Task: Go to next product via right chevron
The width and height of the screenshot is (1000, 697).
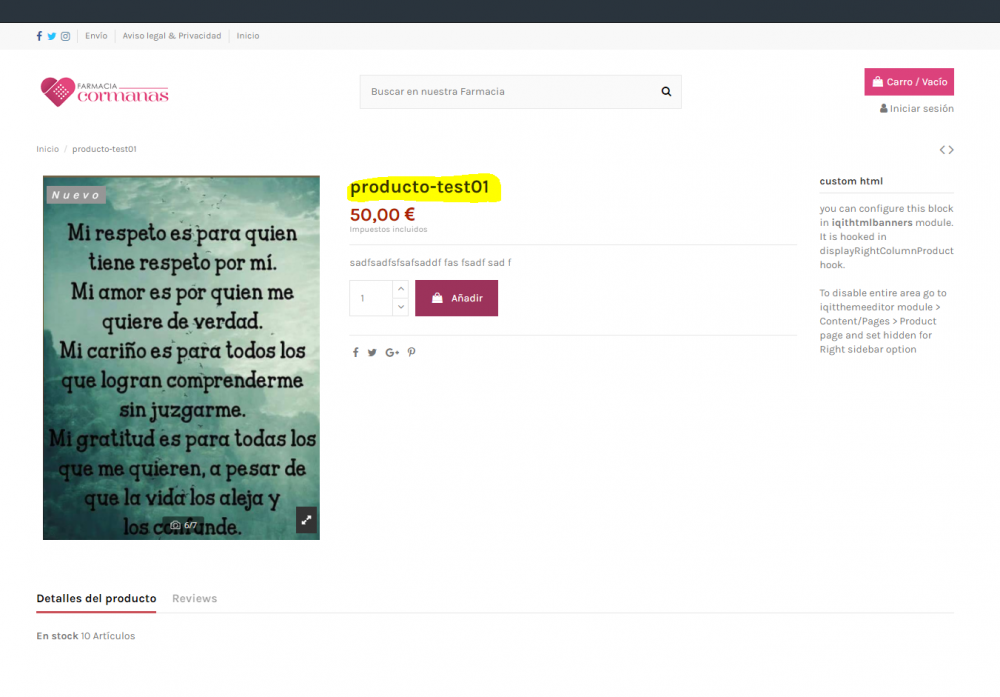Action: click(951, 149)
